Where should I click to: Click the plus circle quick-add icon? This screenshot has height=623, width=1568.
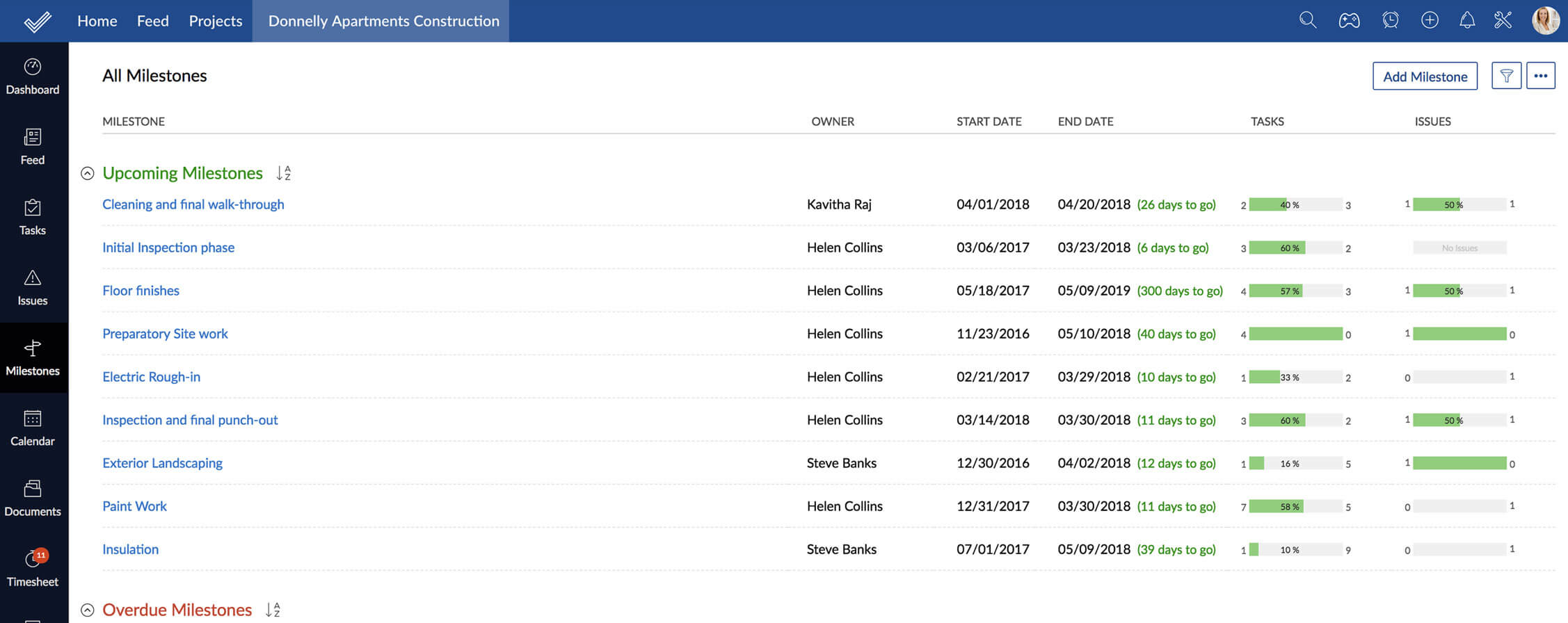[1430, 20]
